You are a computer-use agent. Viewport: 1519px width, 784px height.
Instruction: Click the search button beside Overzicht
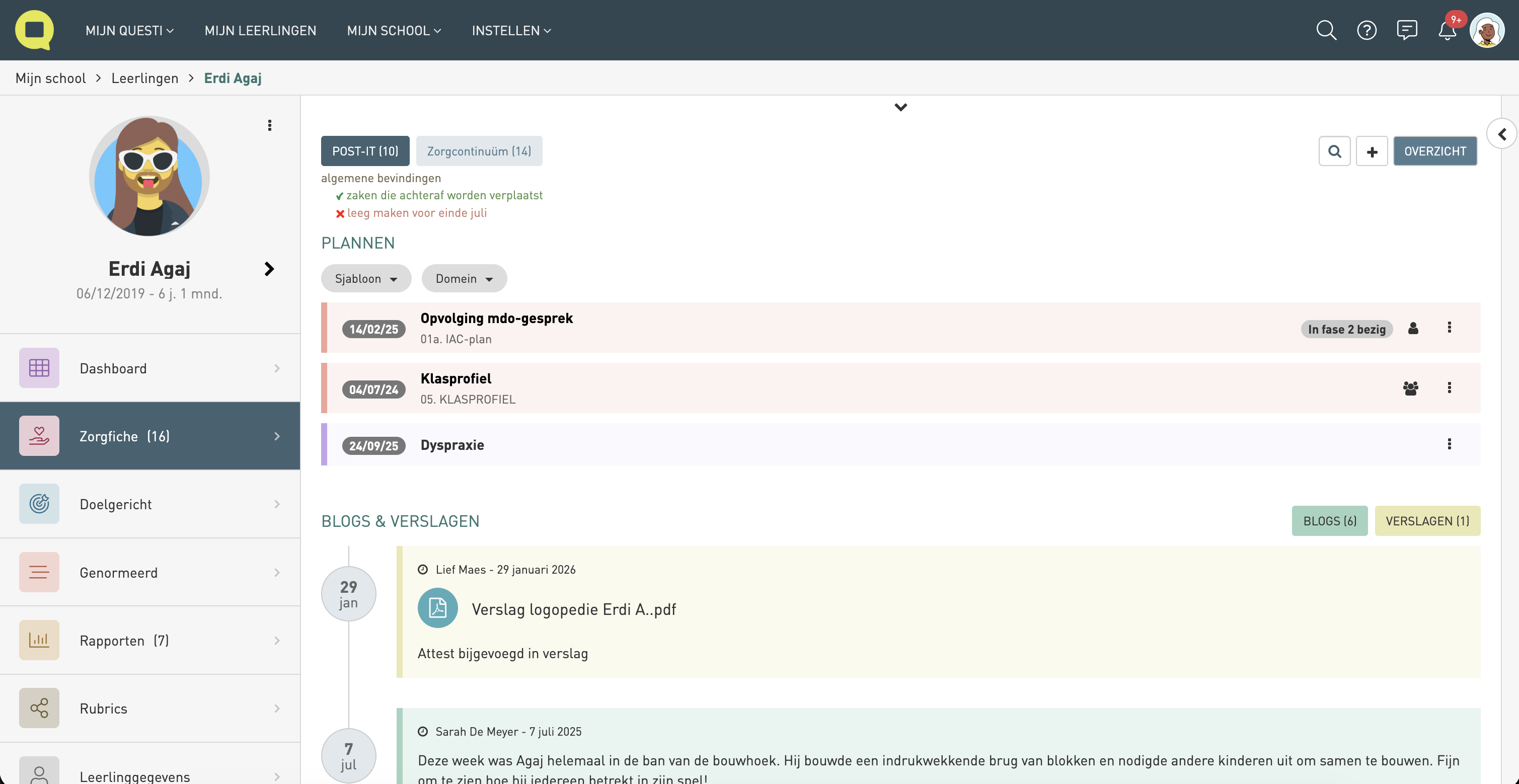click(x=1334, y=151)
